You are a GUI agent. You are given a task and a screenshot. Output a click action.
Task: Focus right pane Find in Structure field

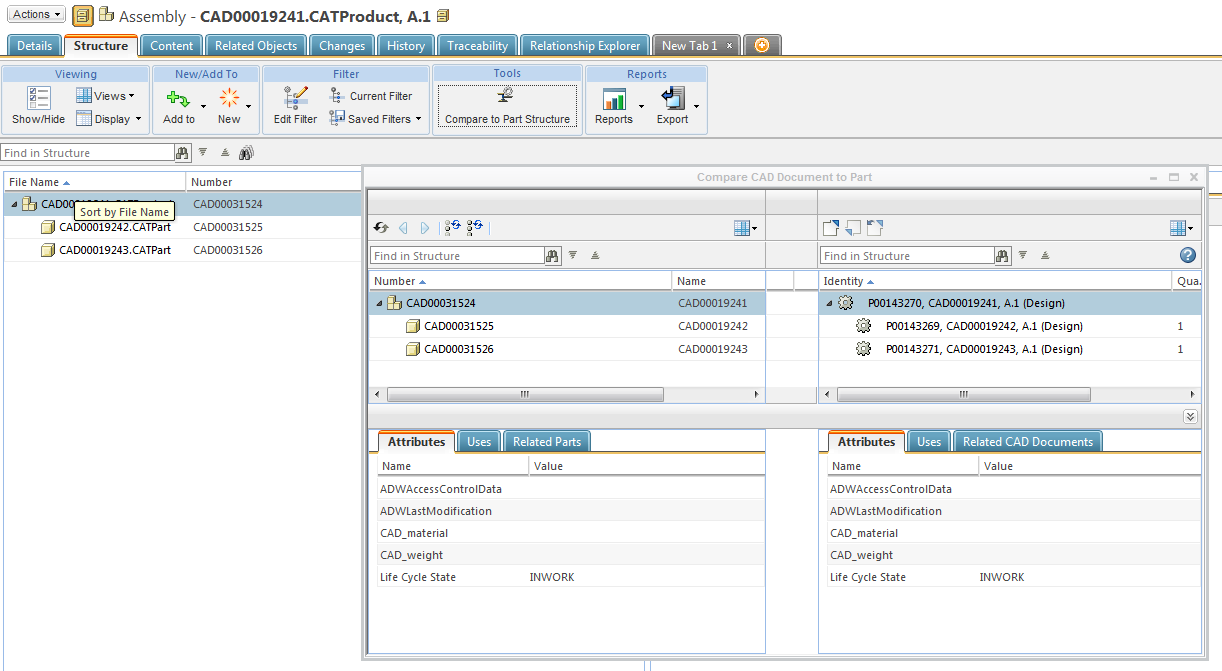pyautogui.click(x=907, y=256)
